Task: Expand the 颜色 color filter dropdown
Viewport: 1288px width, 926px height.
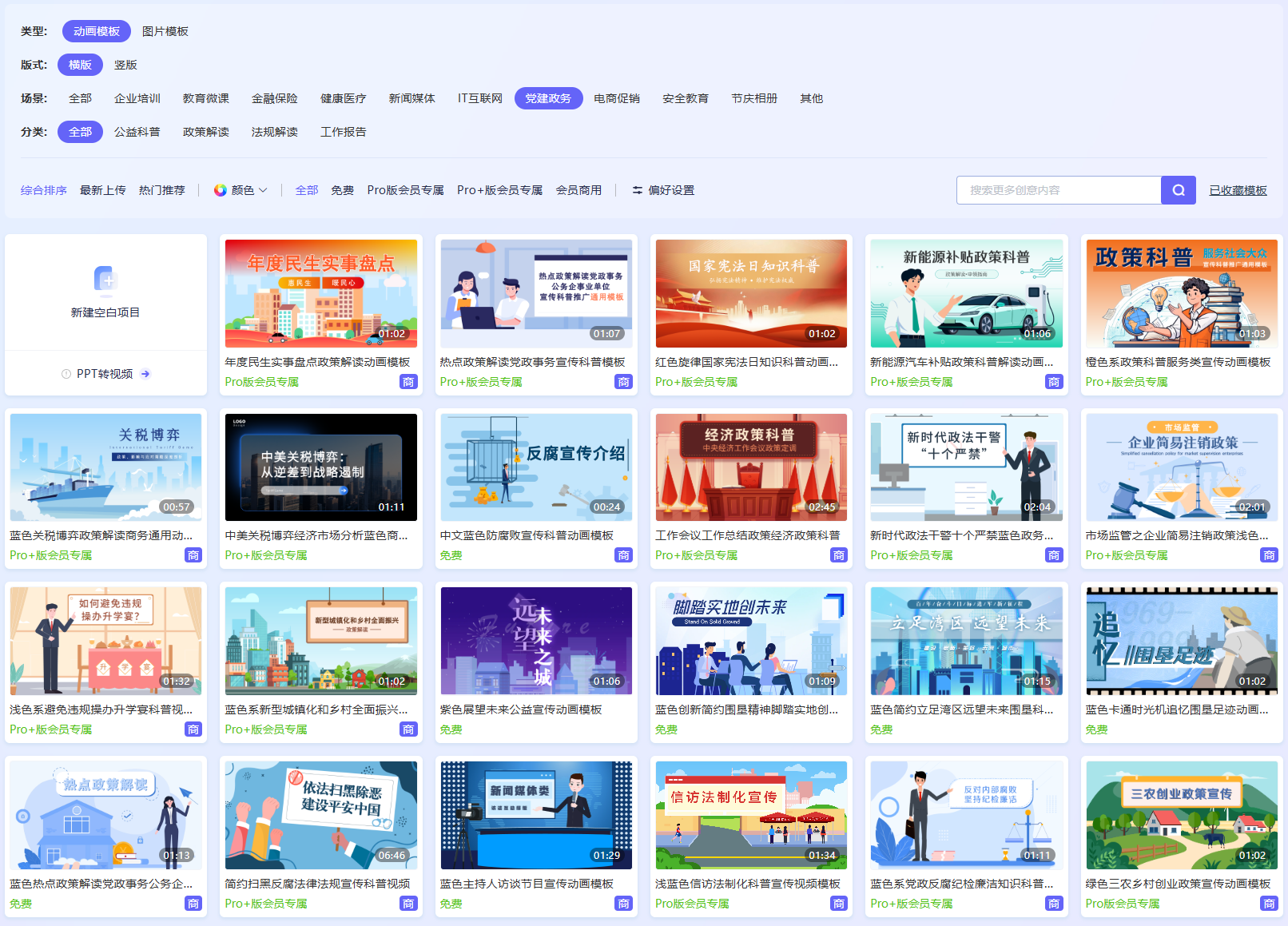Action: point(241,190)
